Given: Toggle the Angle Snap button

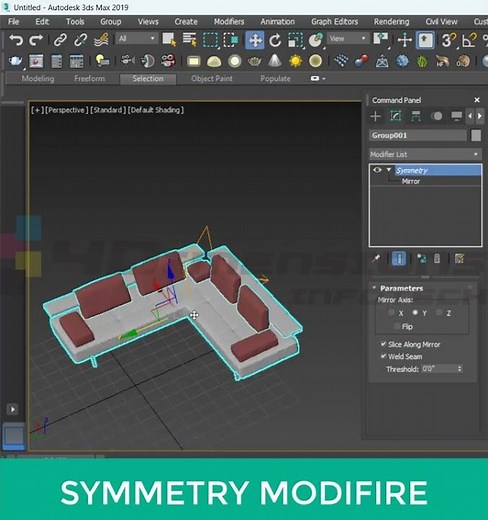Looking at the screenshot, I should 469,40.
